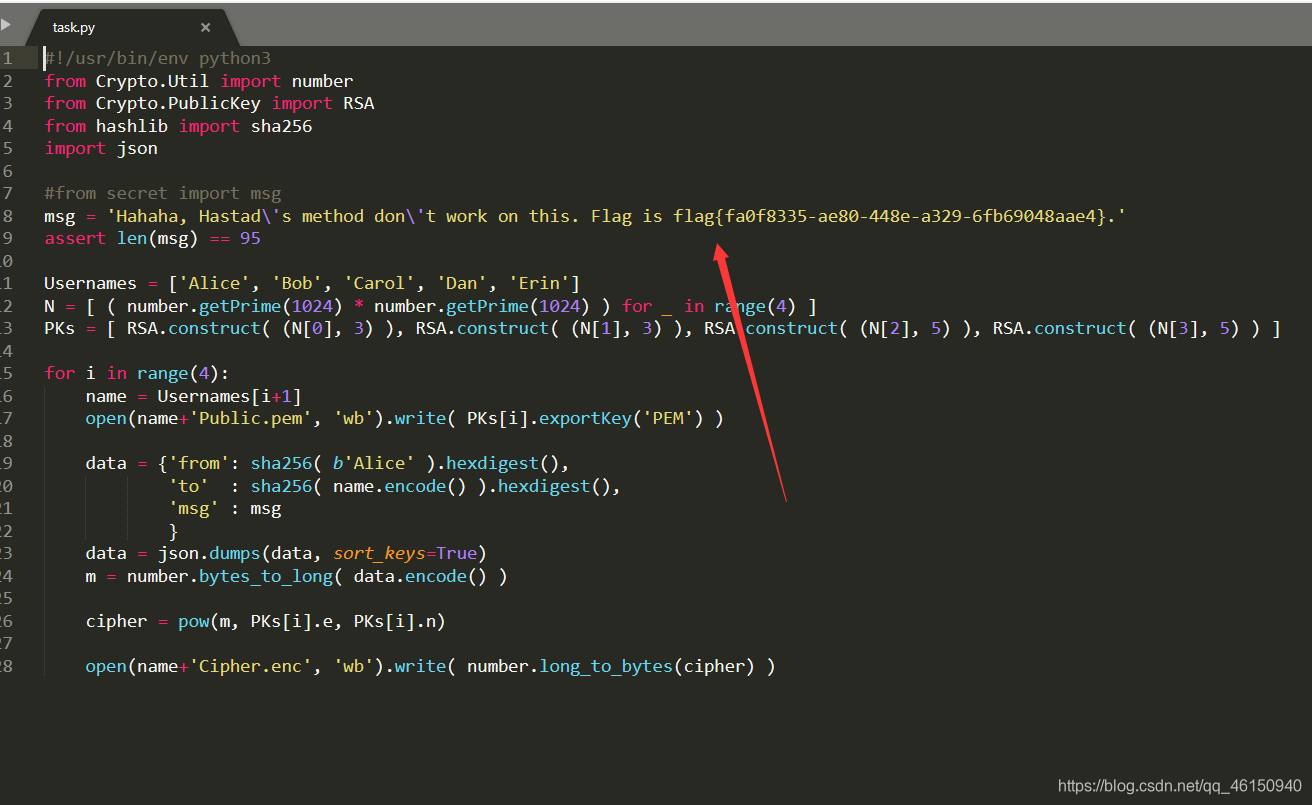Click 'pow' in the cipher assignment line
This screenshot has width=1312, height=805.
pyautogui.click(x=193, y=621)
